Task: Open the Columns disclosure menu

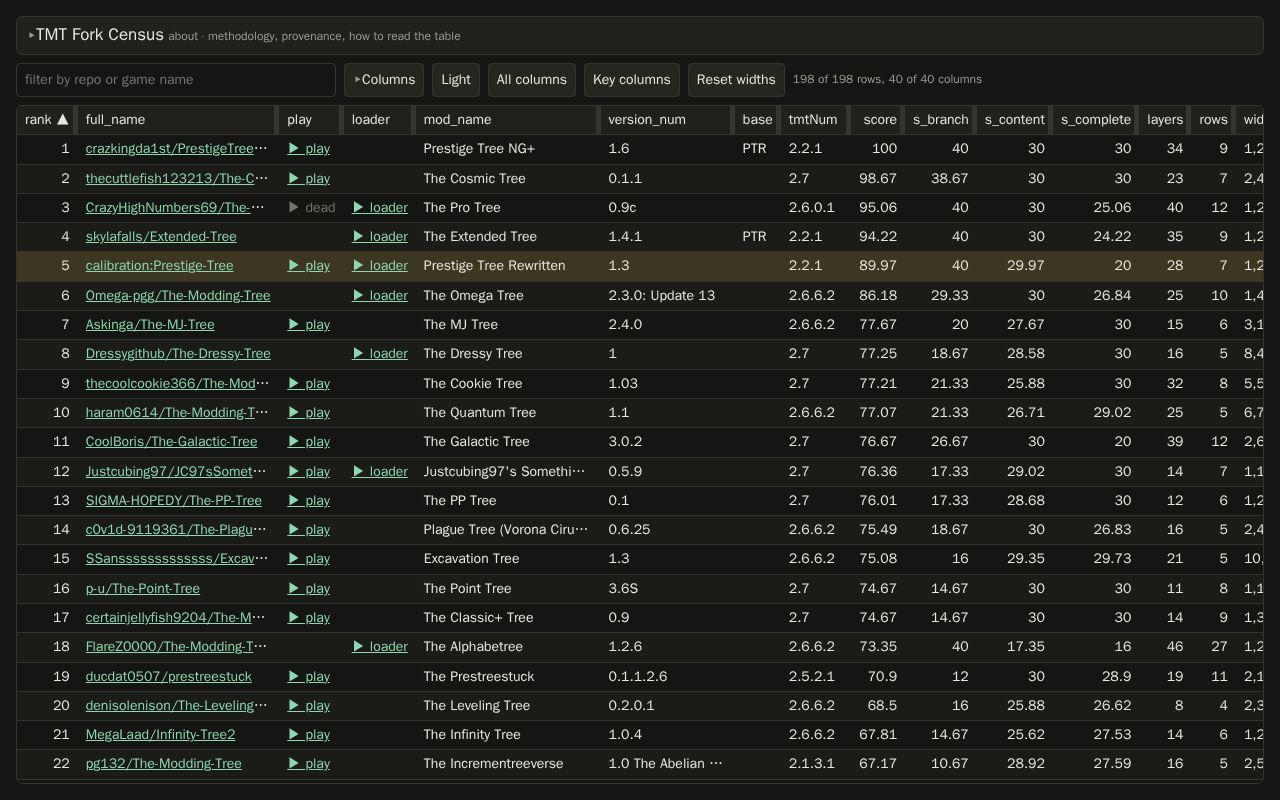Action: tap(384, 80)
